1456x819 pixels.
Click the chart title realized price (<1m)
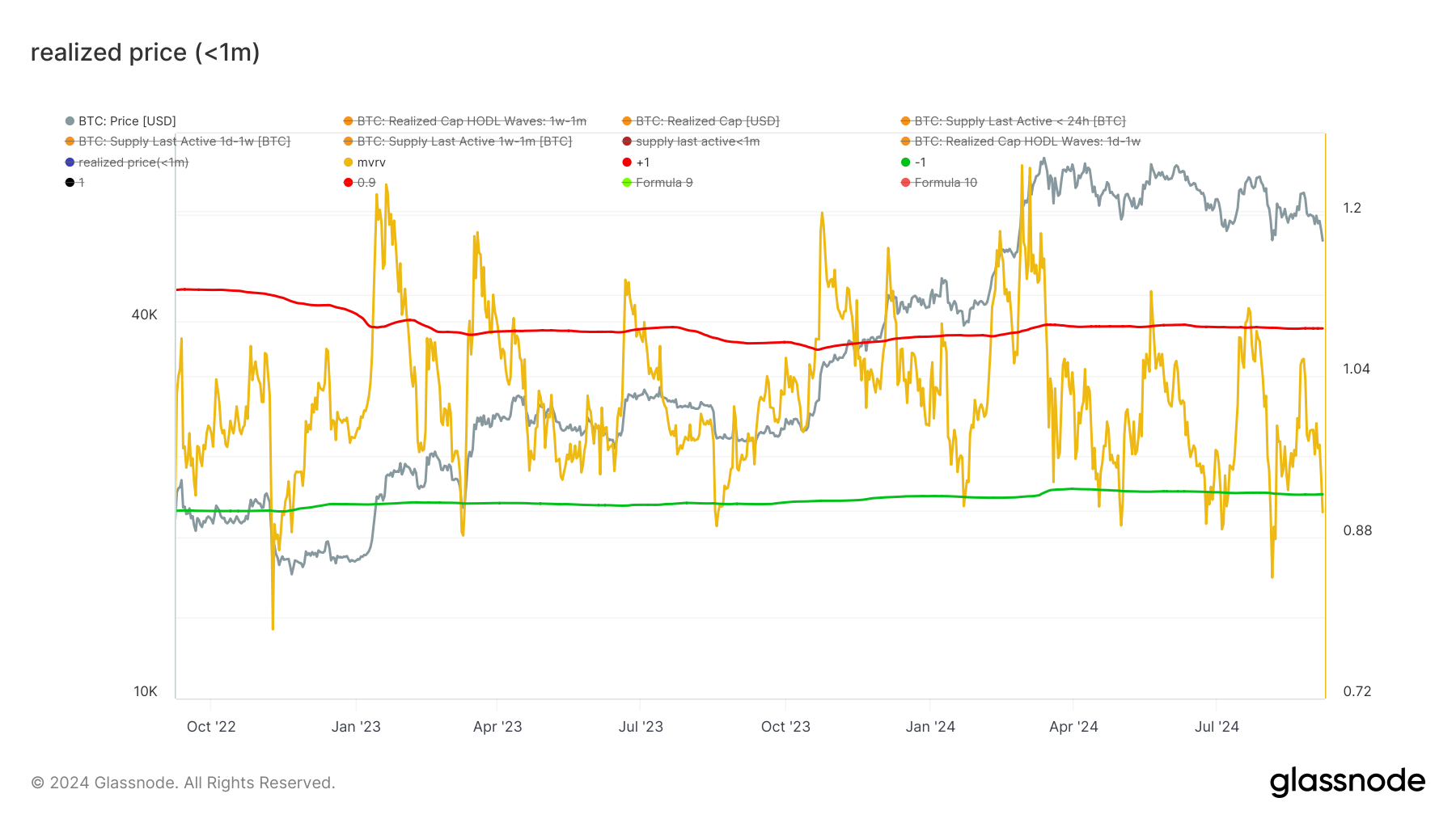coord(146,53)
